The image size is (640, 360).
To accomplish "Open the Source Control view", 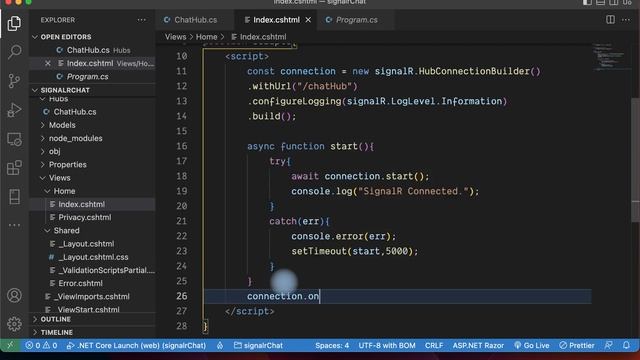I will tap(14, 81).
